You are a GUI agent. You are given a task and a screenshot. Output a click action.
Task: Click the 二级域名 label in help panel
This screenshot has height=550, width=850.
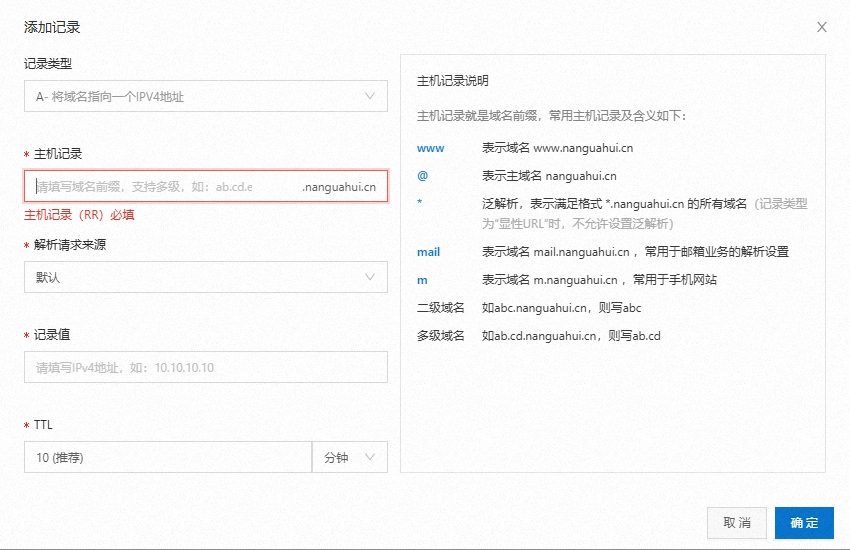[x=440, y=308]
